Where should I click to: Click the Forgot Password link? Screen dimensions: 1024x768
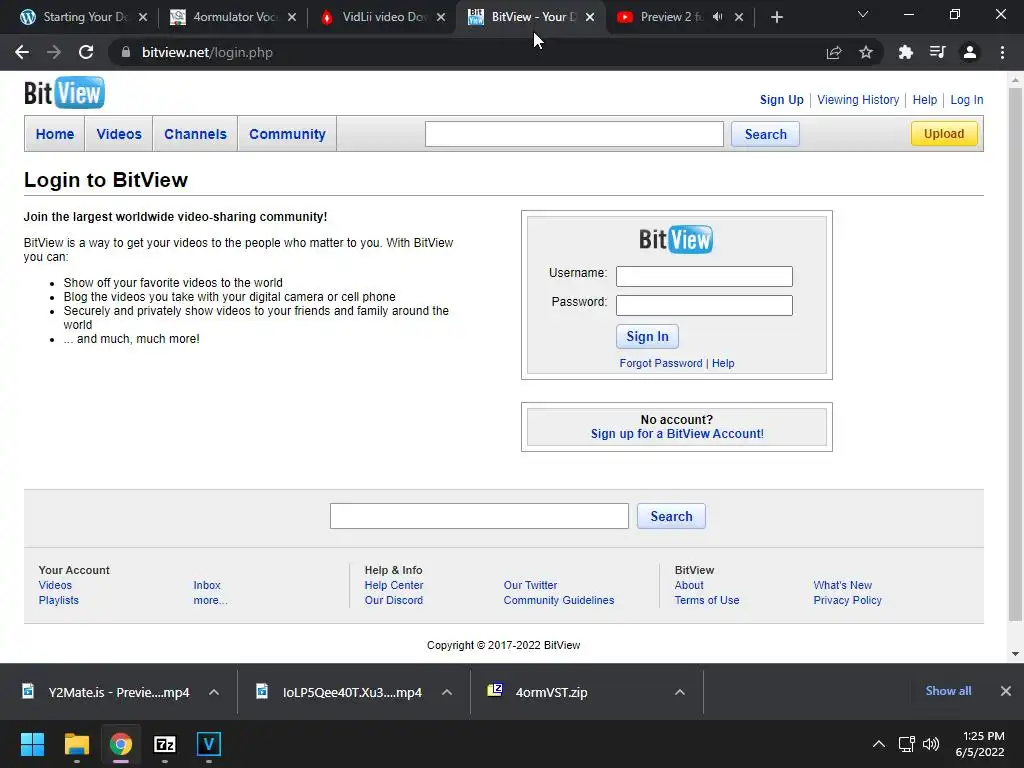coord(661,363)
